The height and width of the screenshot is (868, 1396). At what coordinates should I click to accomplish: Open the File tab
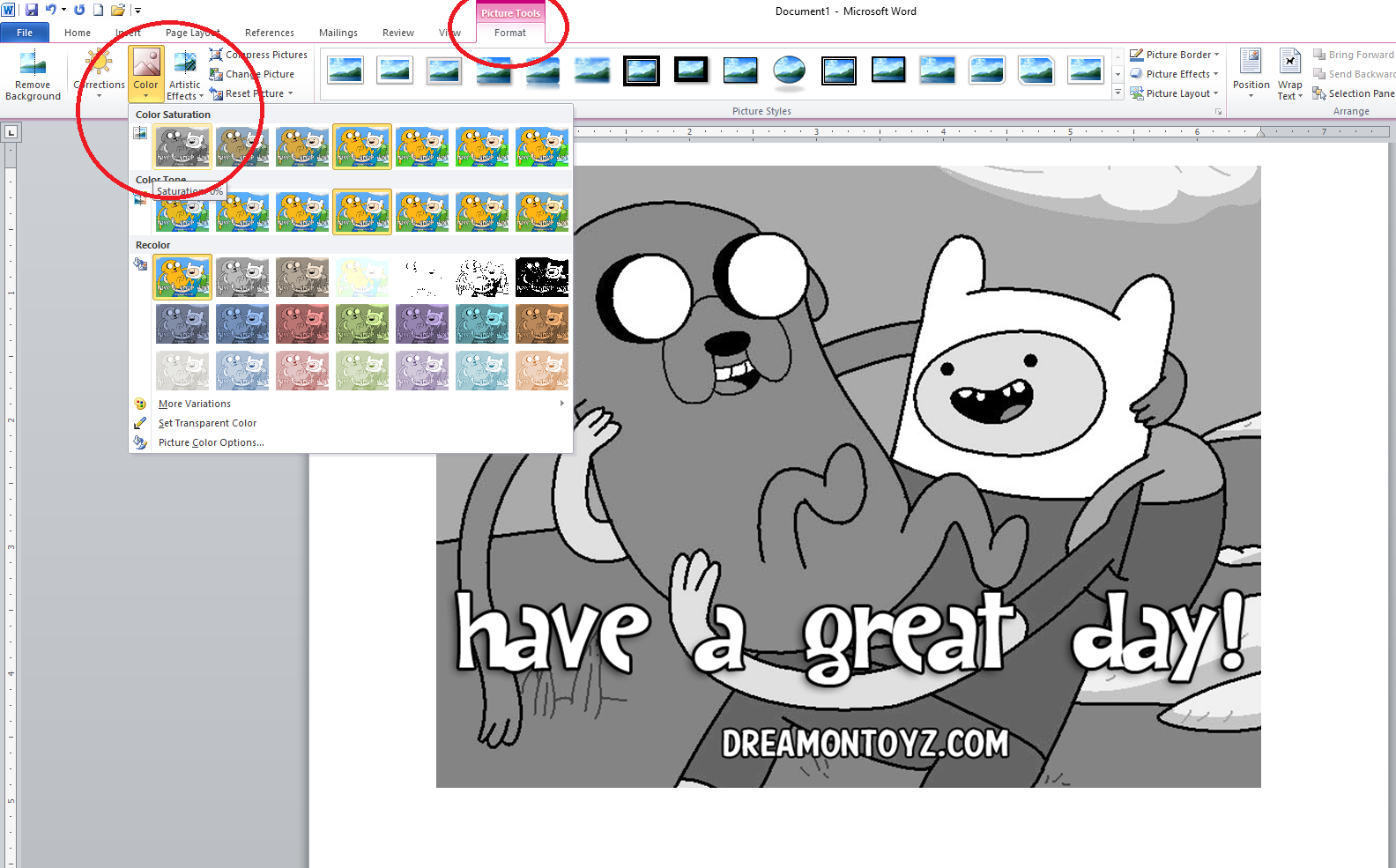[25, 33]
